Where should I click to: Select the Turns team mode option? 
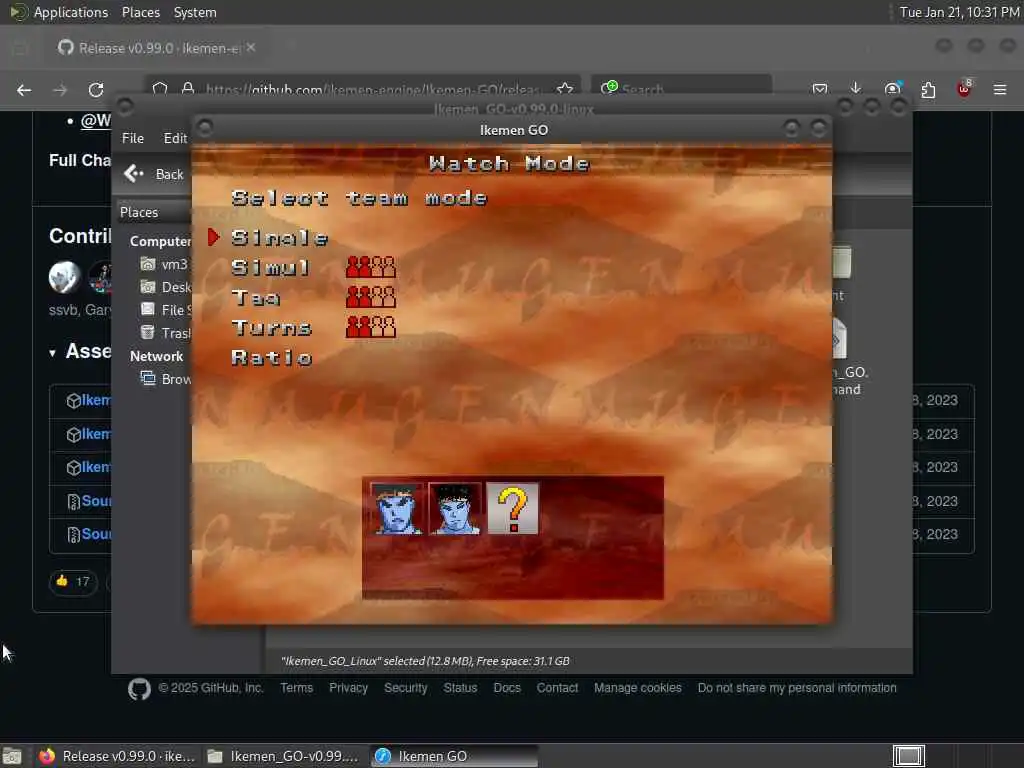[272, 327]
